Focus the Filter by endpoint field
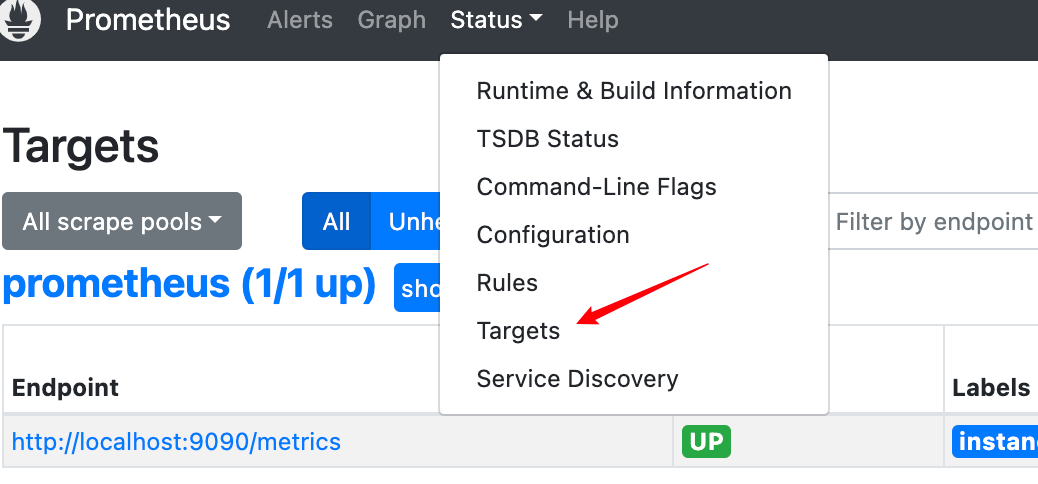1038x484 pixels. pos(933,221)
